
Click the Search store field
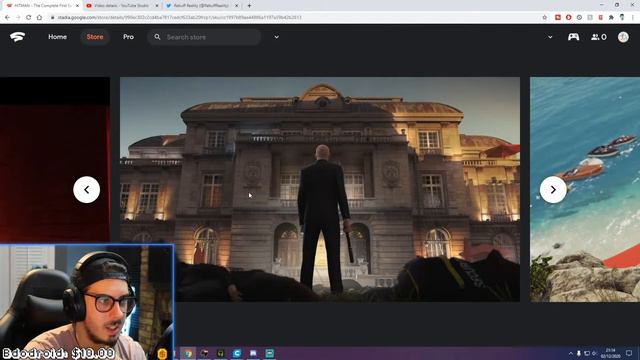click(204, 37)
